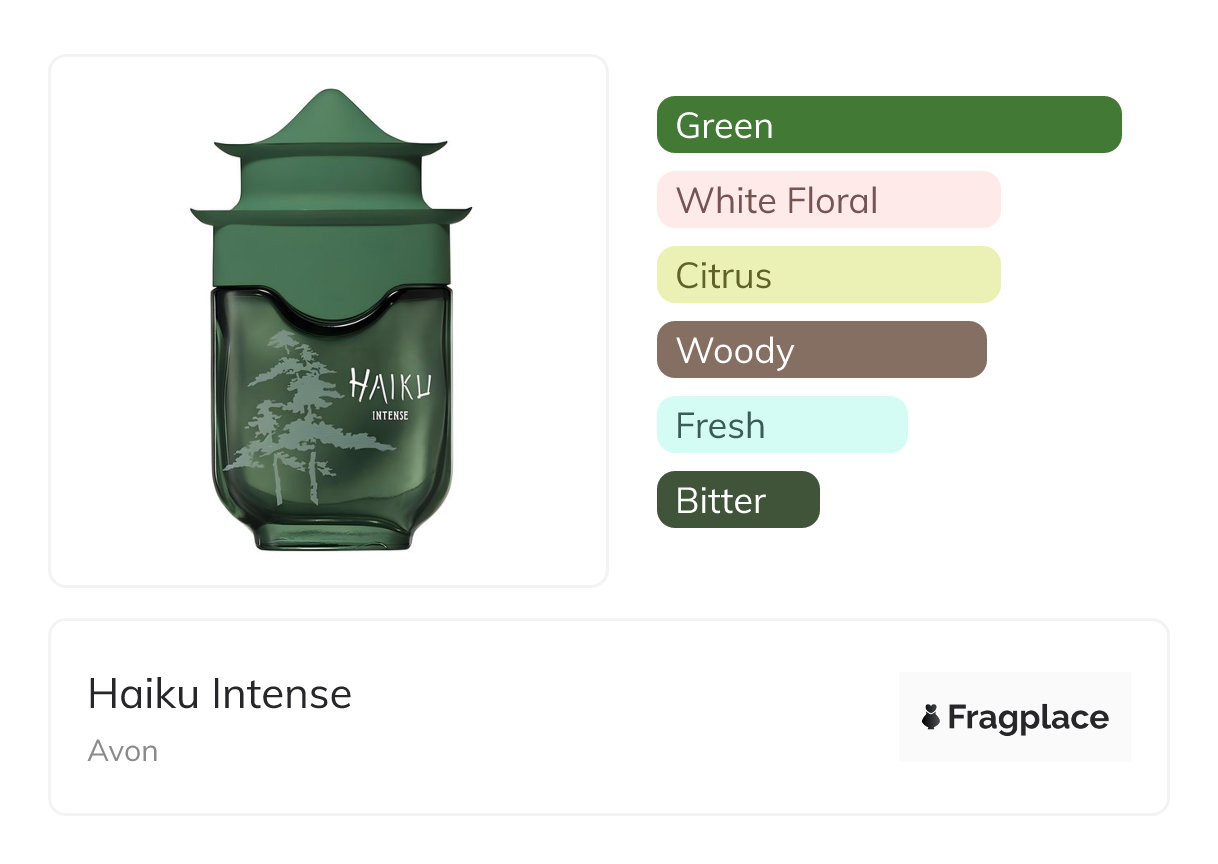This screenshot has height=864, width=1218.
Task: Click the top spire of the cap
Action: [x=330, y=108]
